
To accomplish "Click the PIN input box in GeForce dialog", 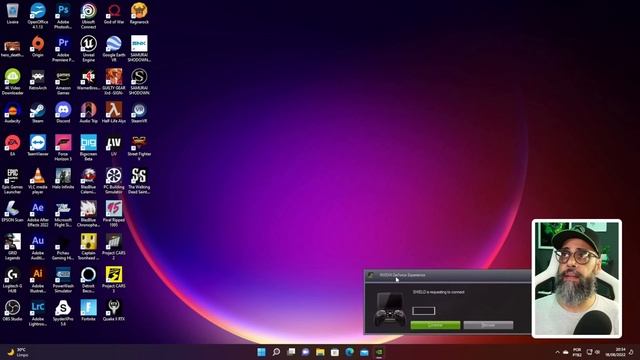I will coord(424,311).
